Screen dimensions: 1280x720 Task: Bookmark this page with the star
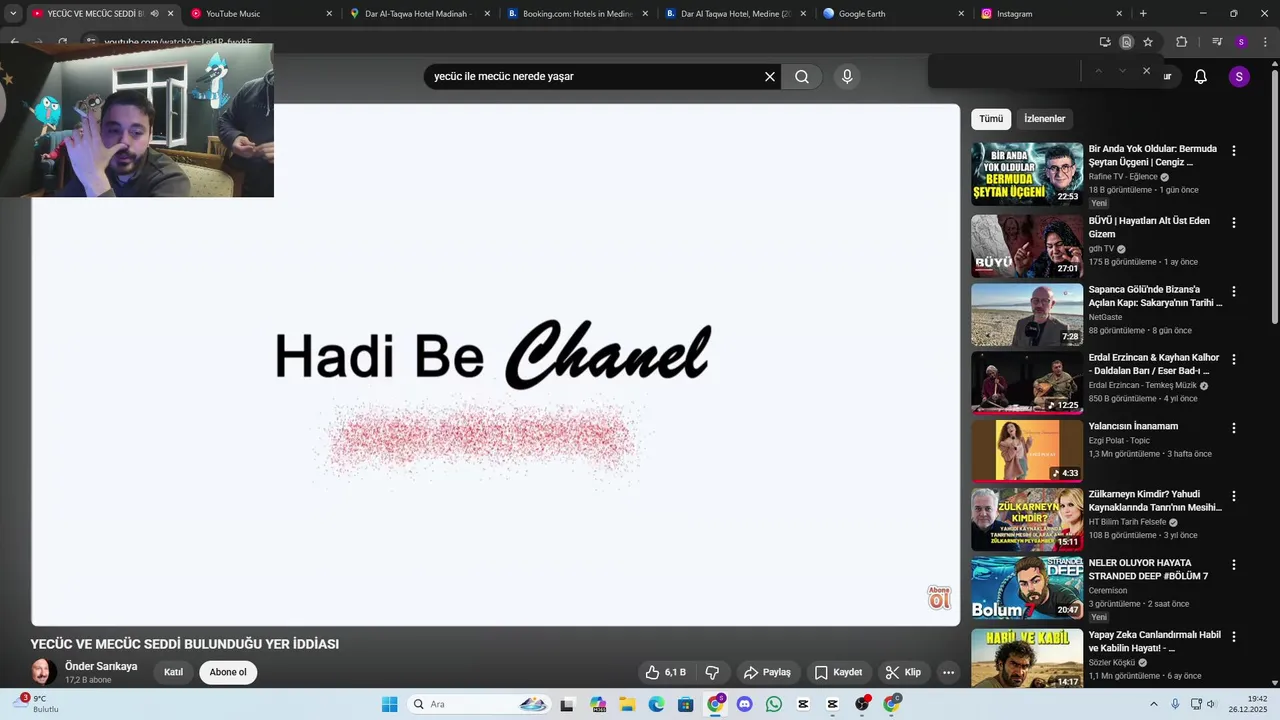1148,42
